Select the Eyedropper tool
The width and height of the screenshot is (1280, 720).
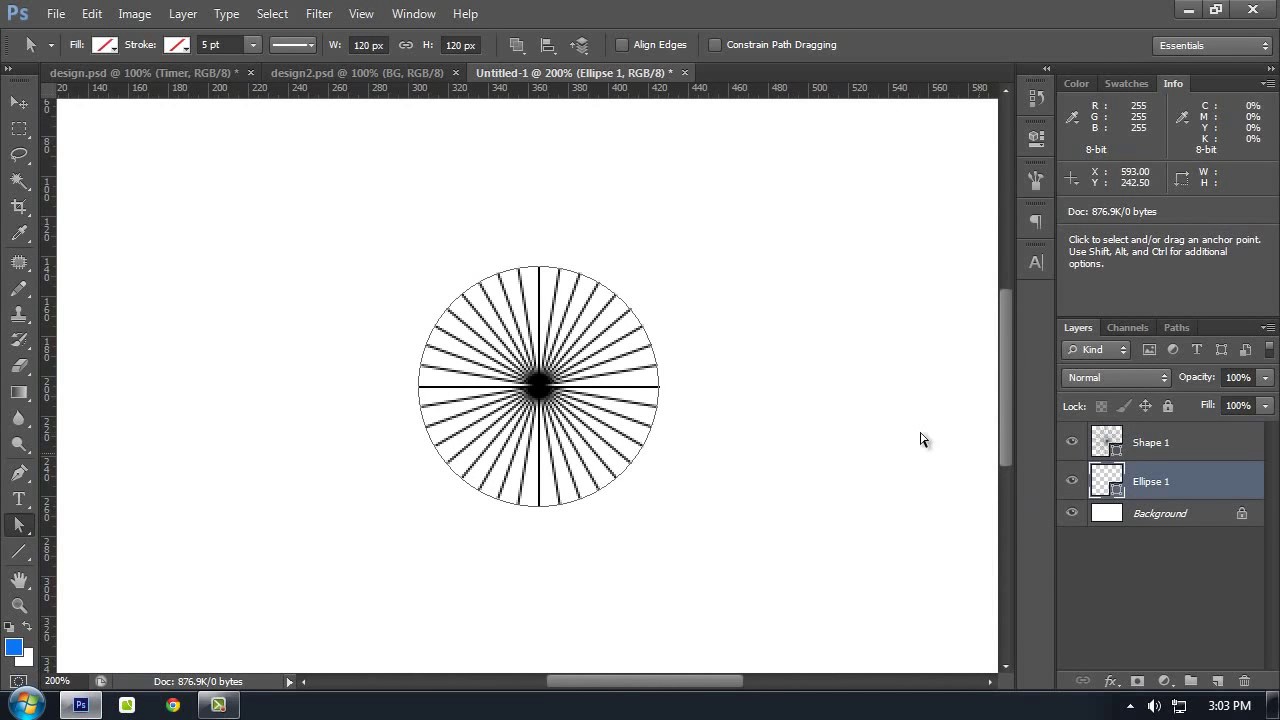click(19, 233)
